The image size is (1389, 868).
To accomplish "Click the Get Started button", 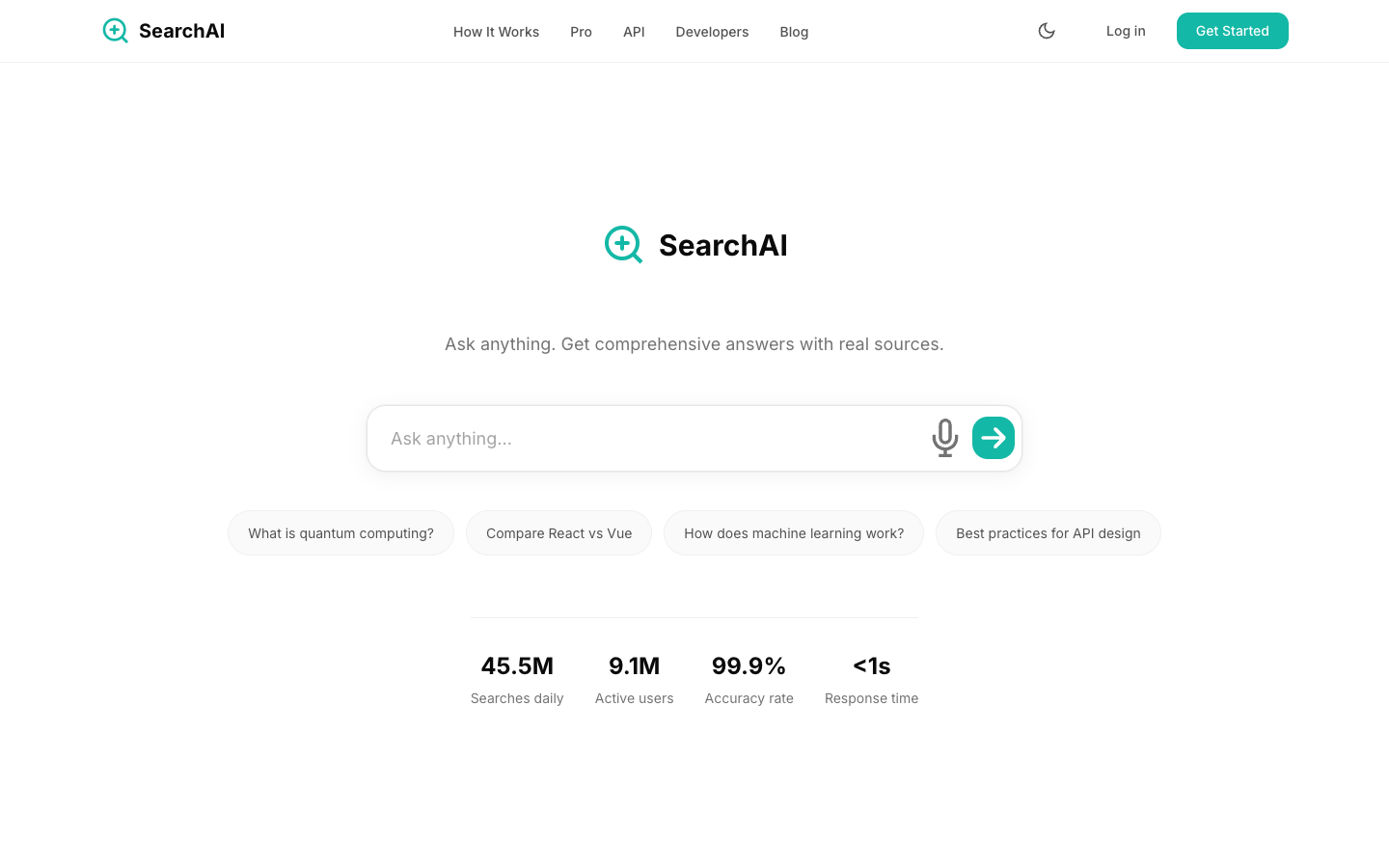I will (x=1232, y=30).
